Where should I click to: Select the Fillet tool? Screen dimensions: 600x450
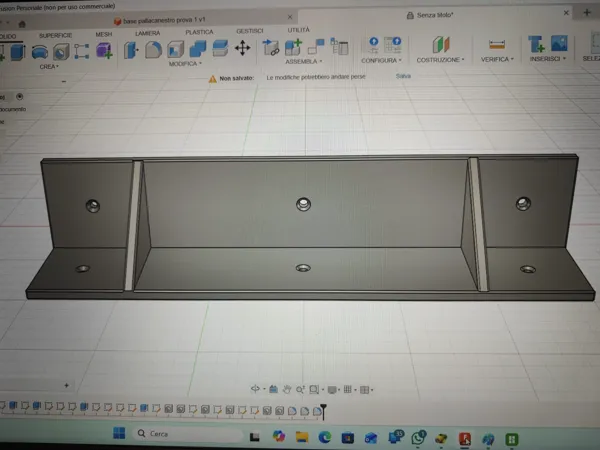coord(153,50)
